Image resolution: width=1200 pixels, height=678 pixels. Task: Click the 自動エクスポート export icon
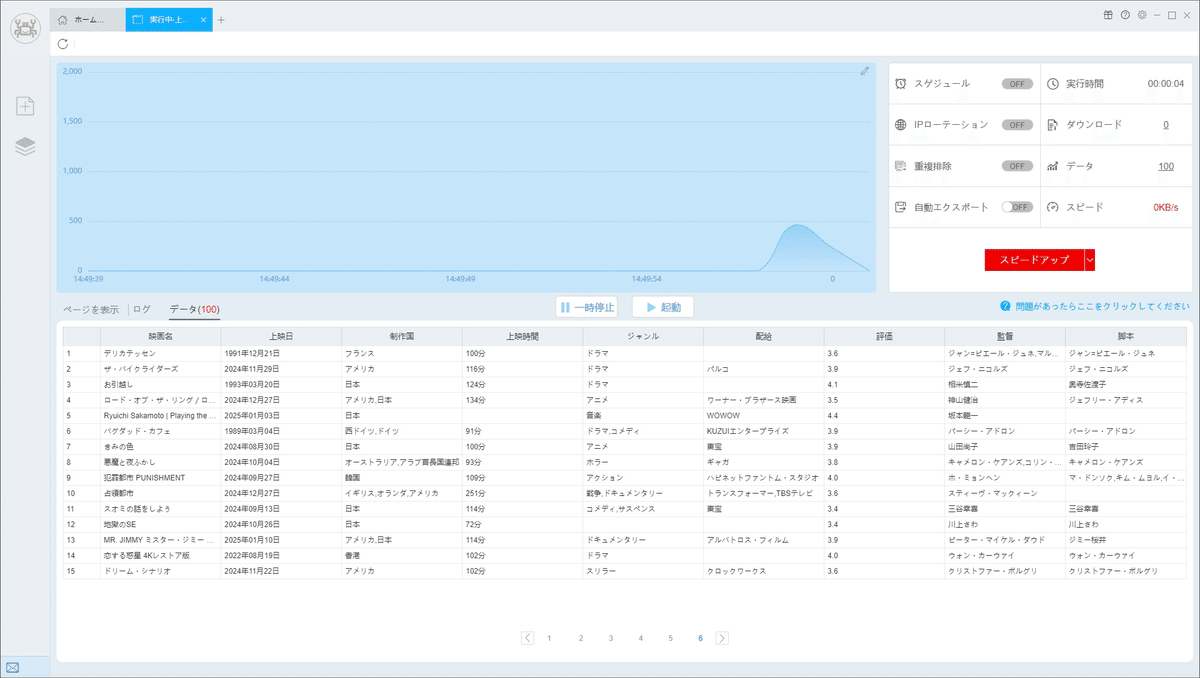(x=901, y=207)
